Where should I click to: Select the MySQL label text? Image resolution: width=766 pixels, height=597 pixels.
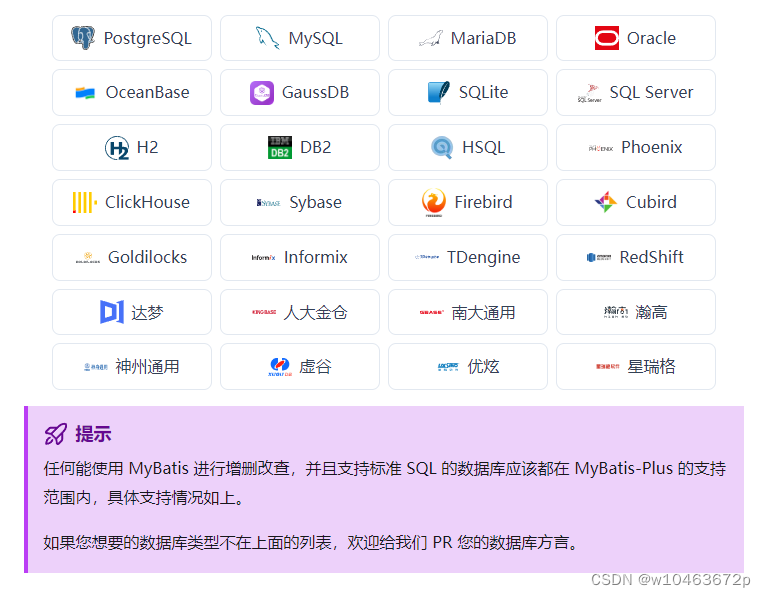point(316,39)
